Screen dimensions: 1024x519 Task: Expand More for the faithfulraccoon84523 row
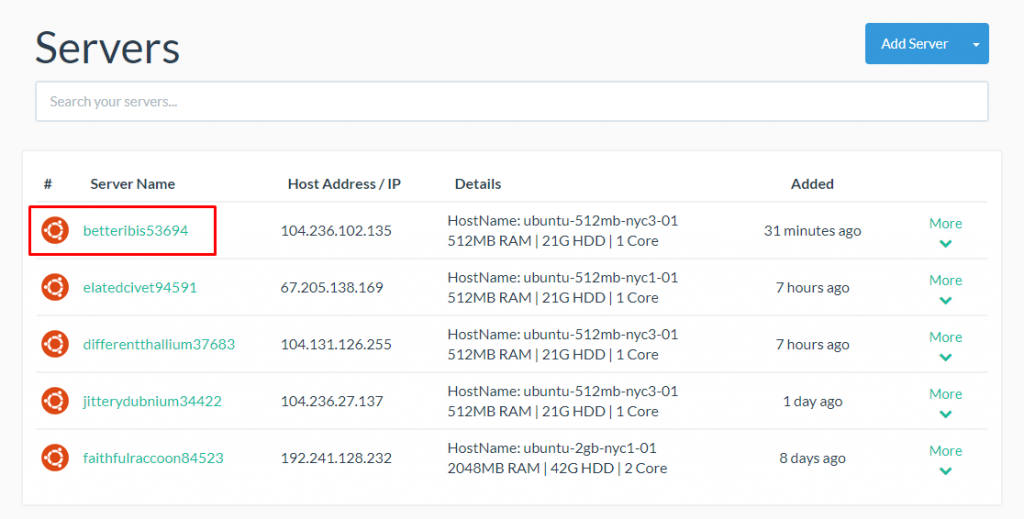[x=945, y=460]
